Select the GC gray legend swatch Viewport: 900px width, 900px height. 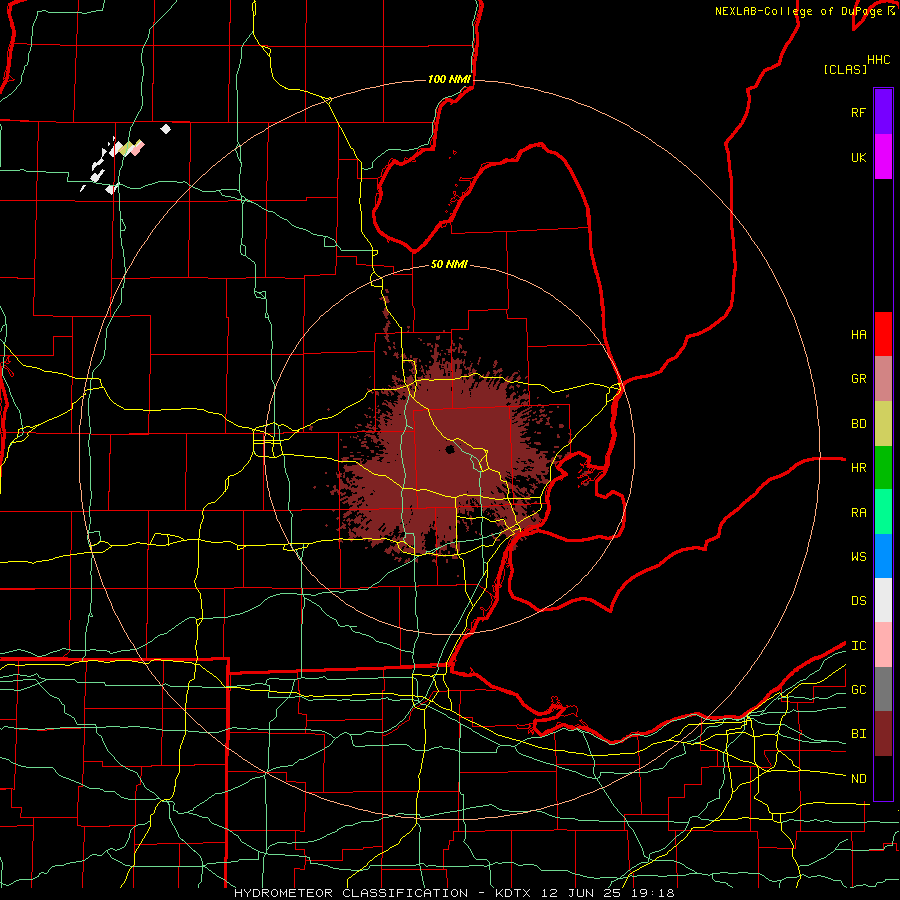(x=883, y=689)
